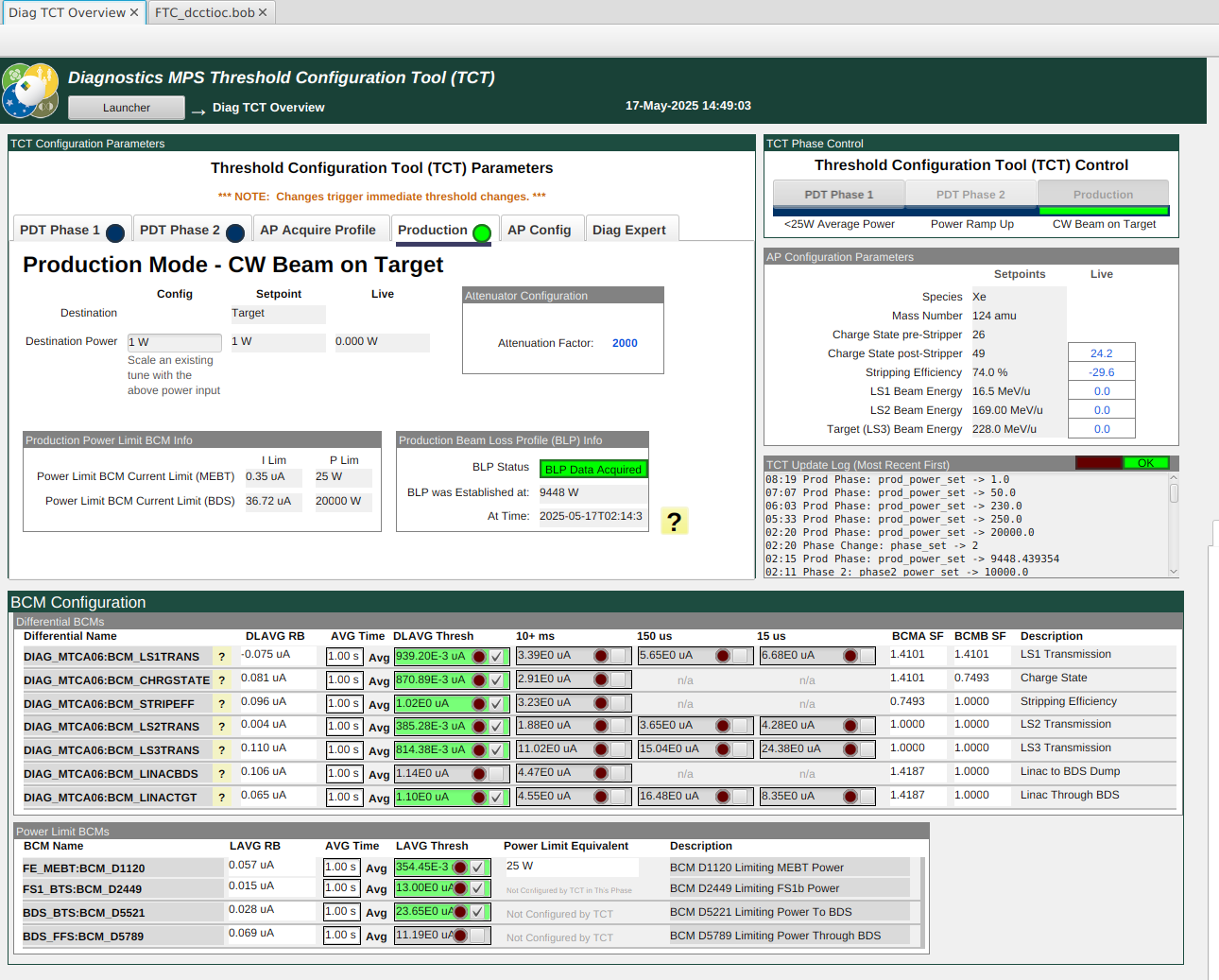This screenshot has width=1219, height=980.
Task: Click AVG Time field for BCM_LS2TRANS
Action: [343, 727]
